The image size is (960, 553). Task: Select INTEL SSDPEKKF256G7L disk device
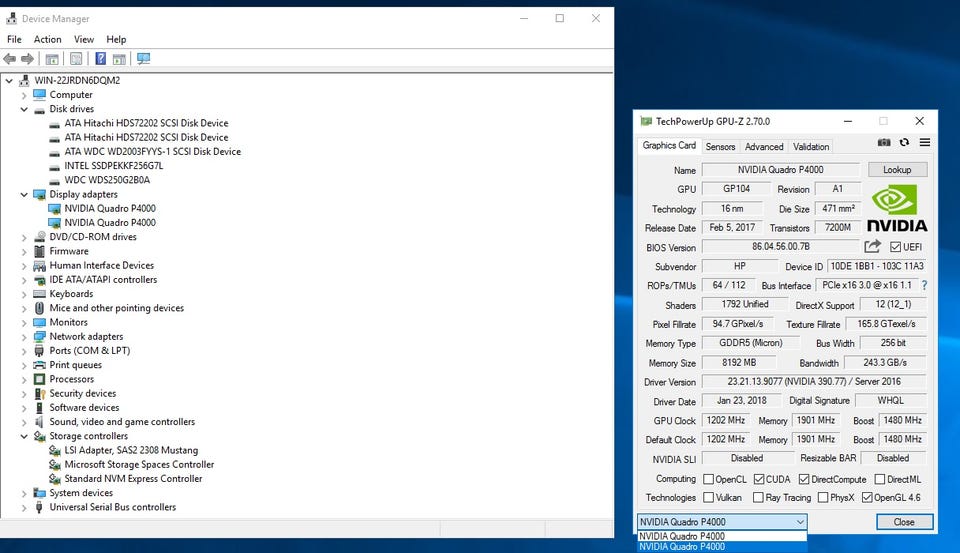114,166
